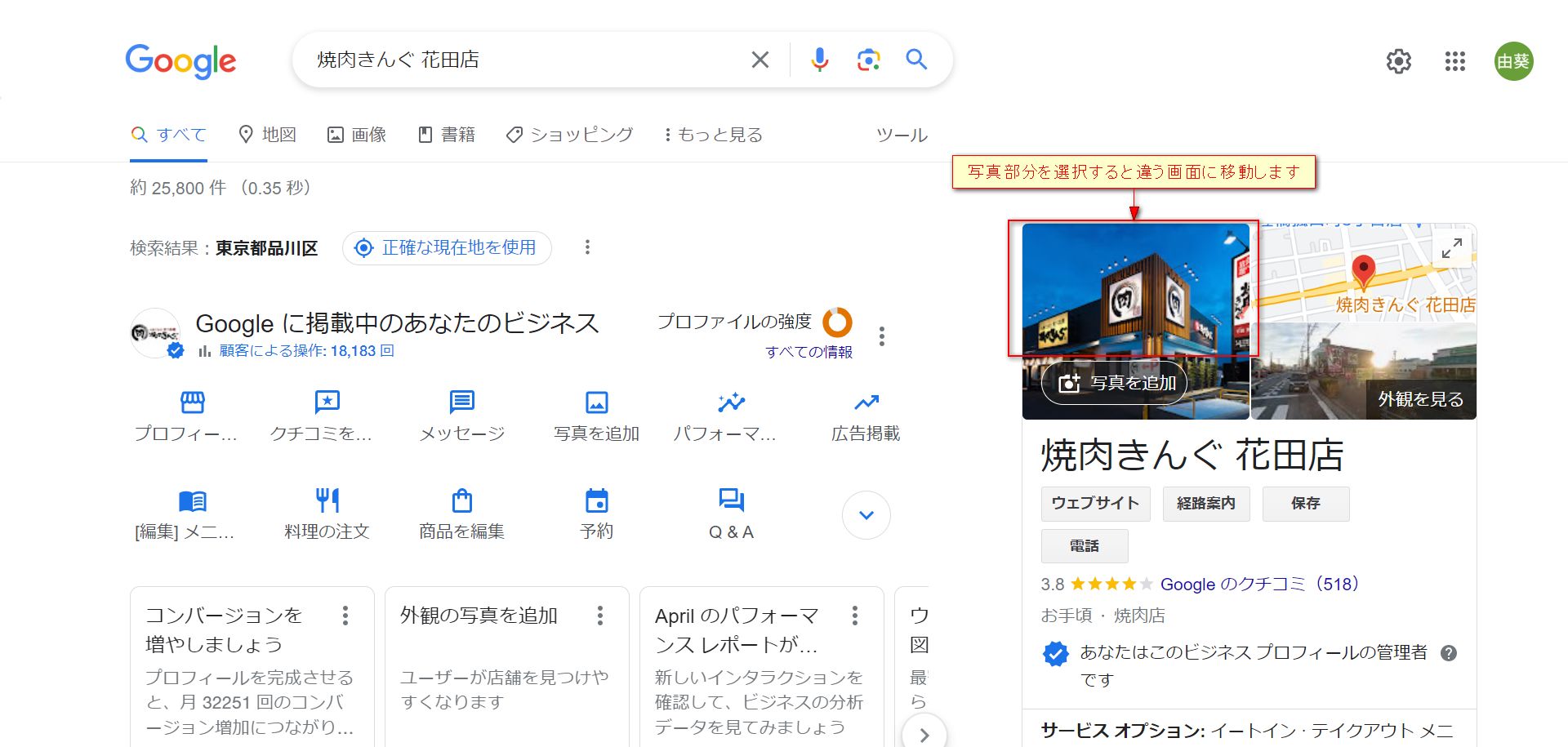Show next suggestion cards with the arrow

[x=924, y=735]
